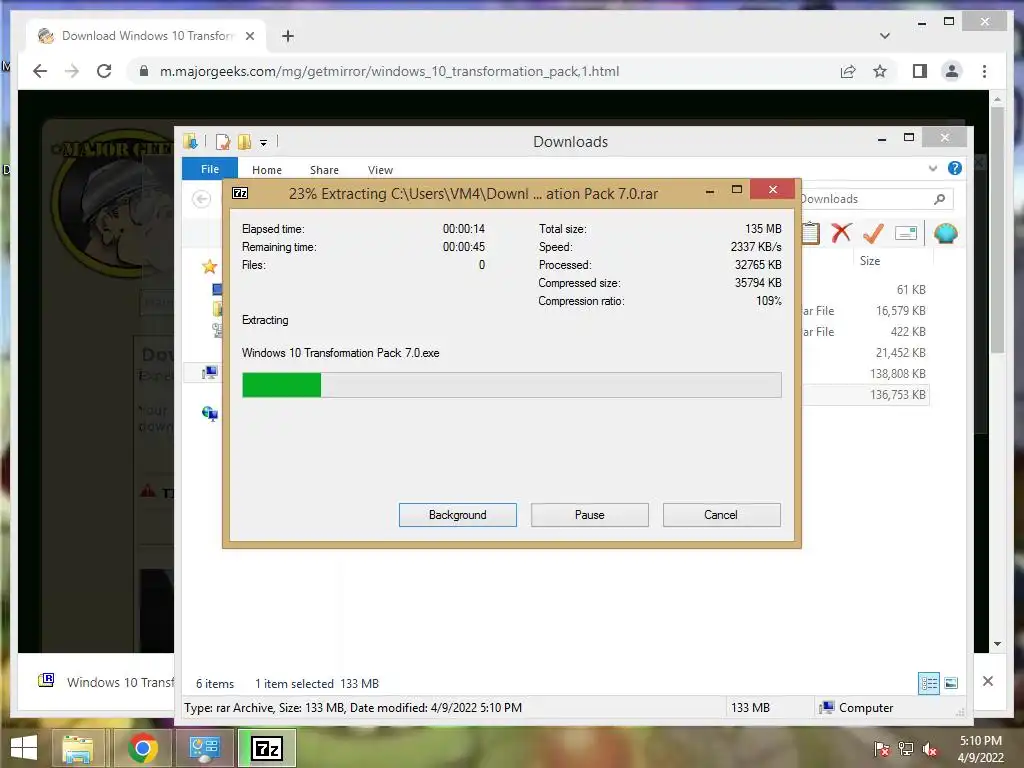Click the new folder quick access icon

click(244, 141)
